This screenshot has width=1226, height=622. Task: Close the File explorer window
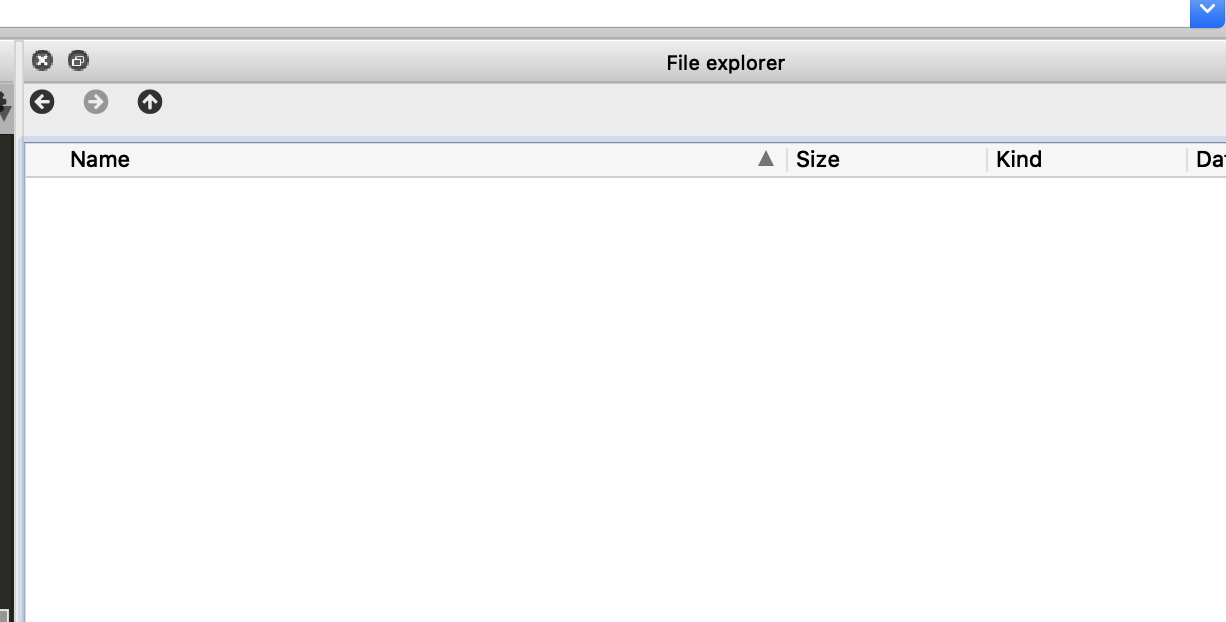pyautogui.click(x=42, y=60)
